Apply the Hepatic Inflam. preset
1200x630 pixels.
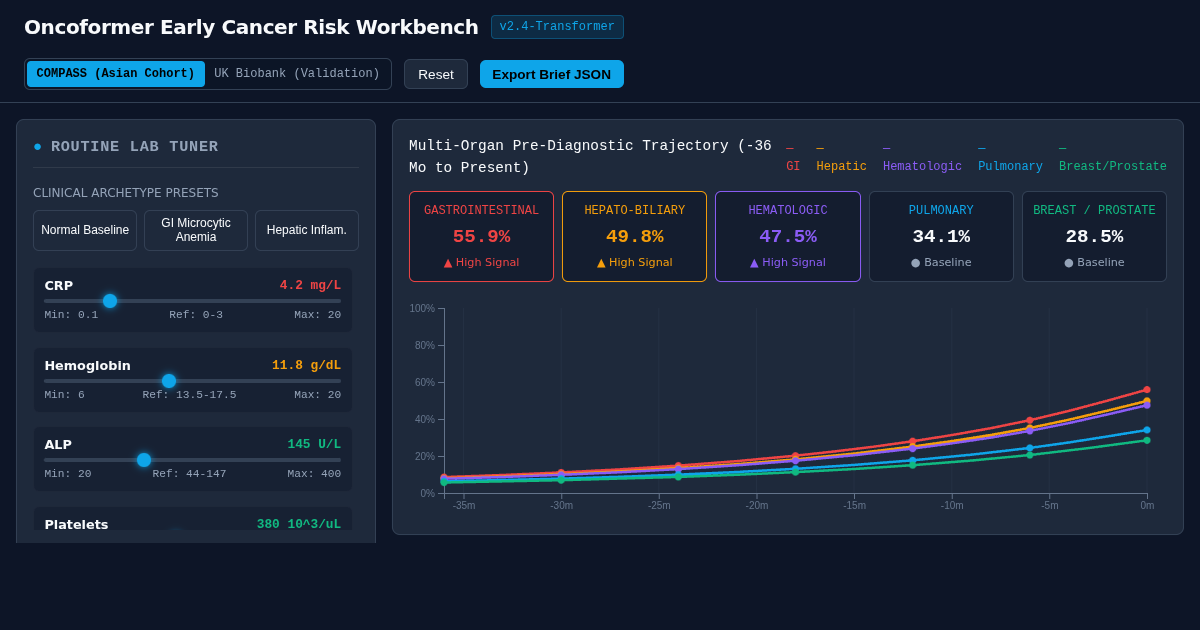coord(307,230)
